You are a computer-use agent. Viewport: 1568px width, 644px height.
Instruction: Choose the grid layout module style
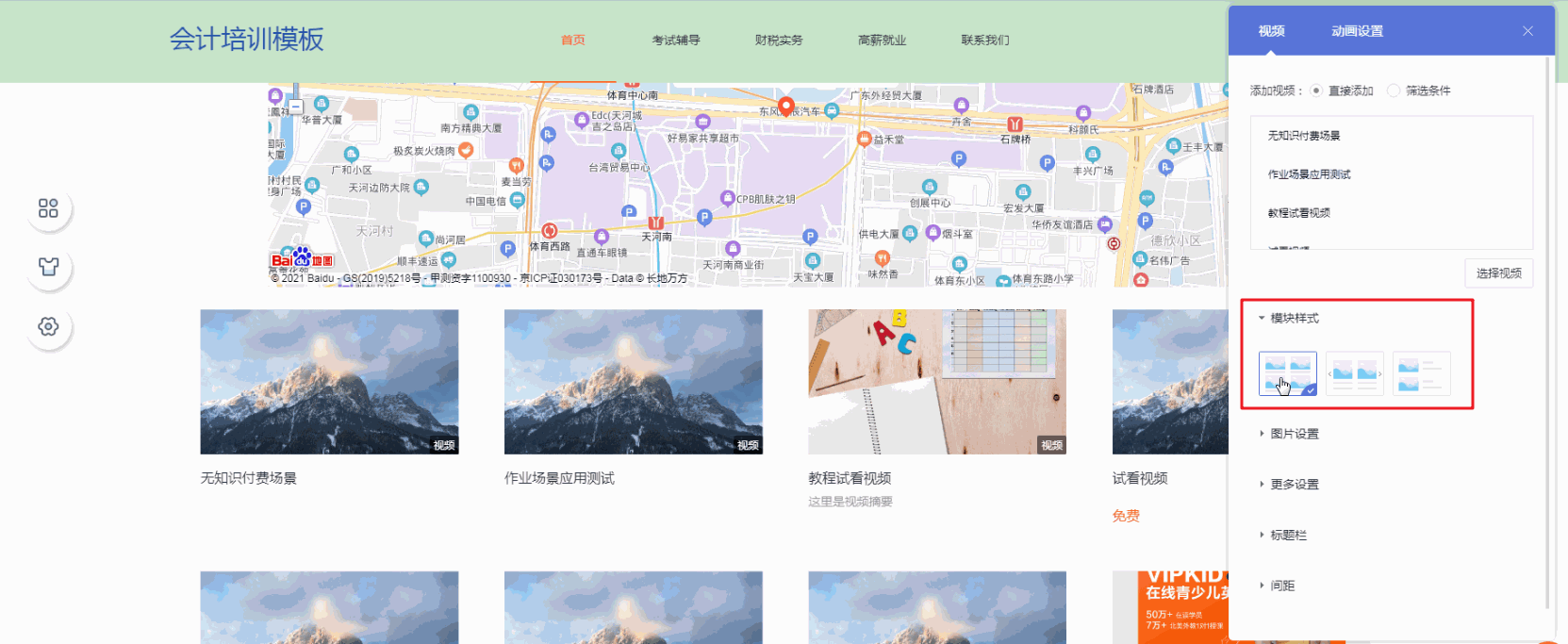pyautogui.click(x=1288, y=374)
